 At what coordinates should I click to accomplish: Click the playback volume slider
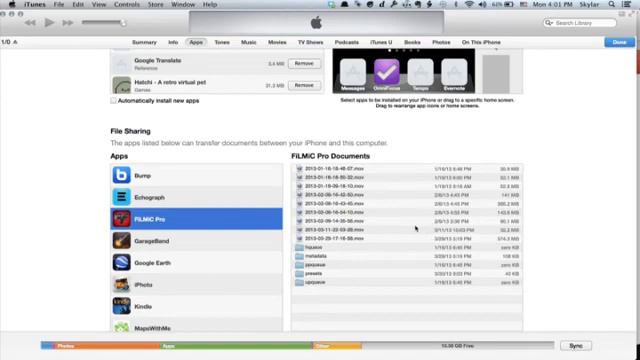104,22
